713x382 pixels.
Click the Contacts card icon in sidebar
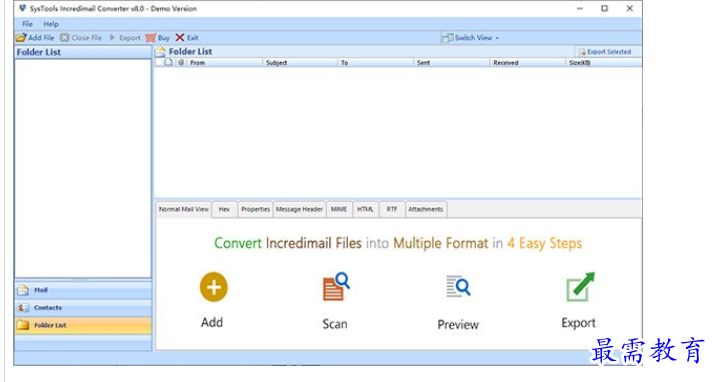(23, 308)
